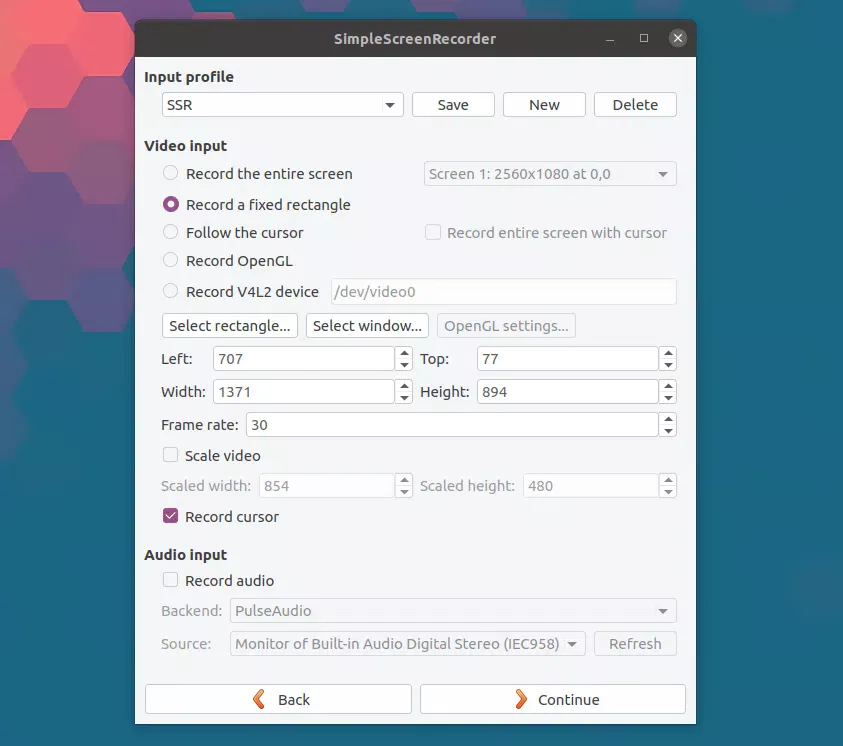Click the /dev/video0 device field

tap(504, 291)
